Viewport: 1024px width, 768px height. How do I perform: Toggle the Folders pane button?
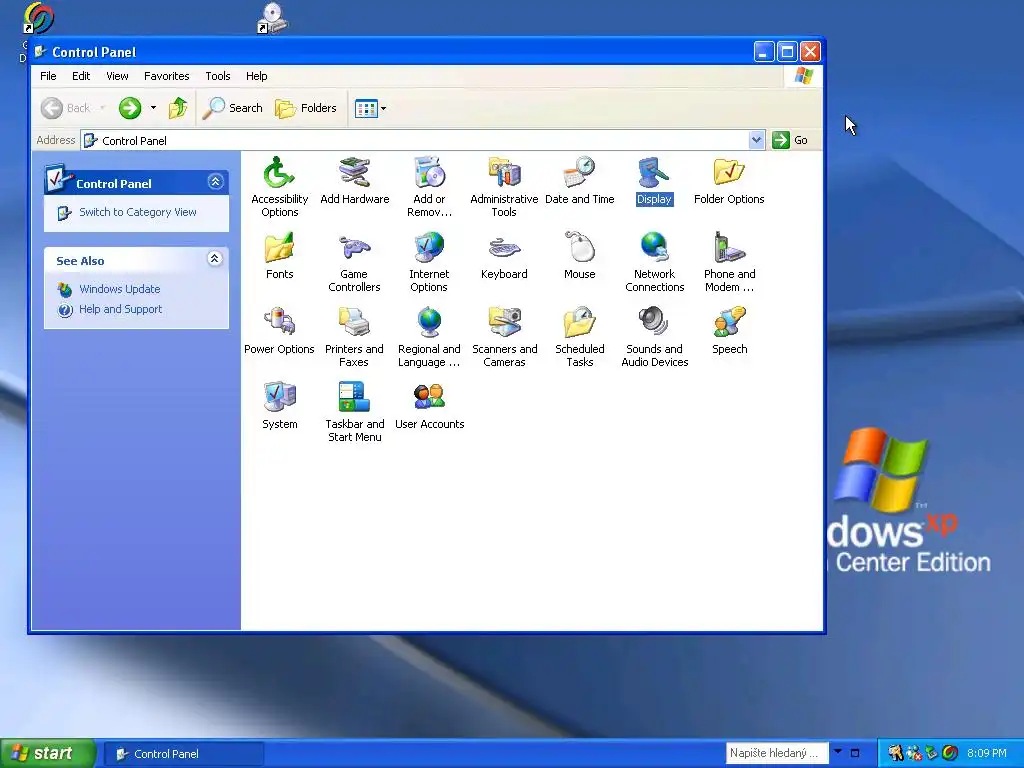(306, 108)
